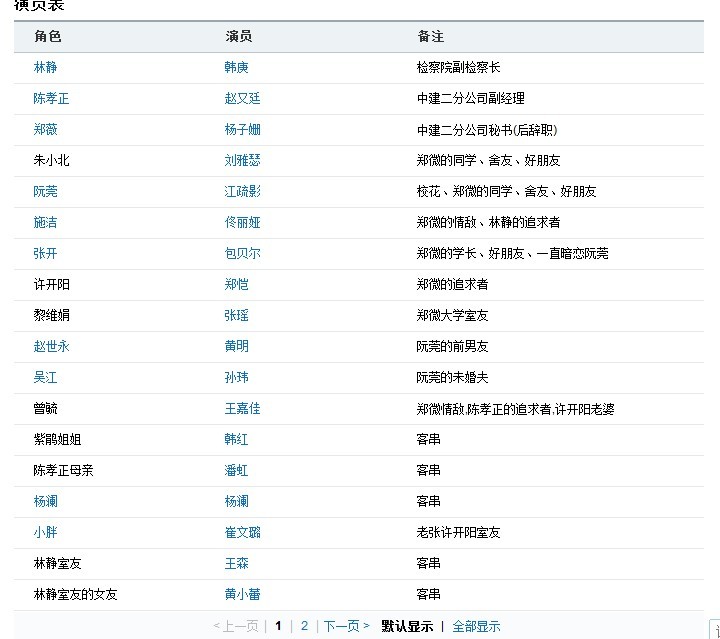Open actor 江疏影 link
This screenshot has width=720, height=639.
242,191
